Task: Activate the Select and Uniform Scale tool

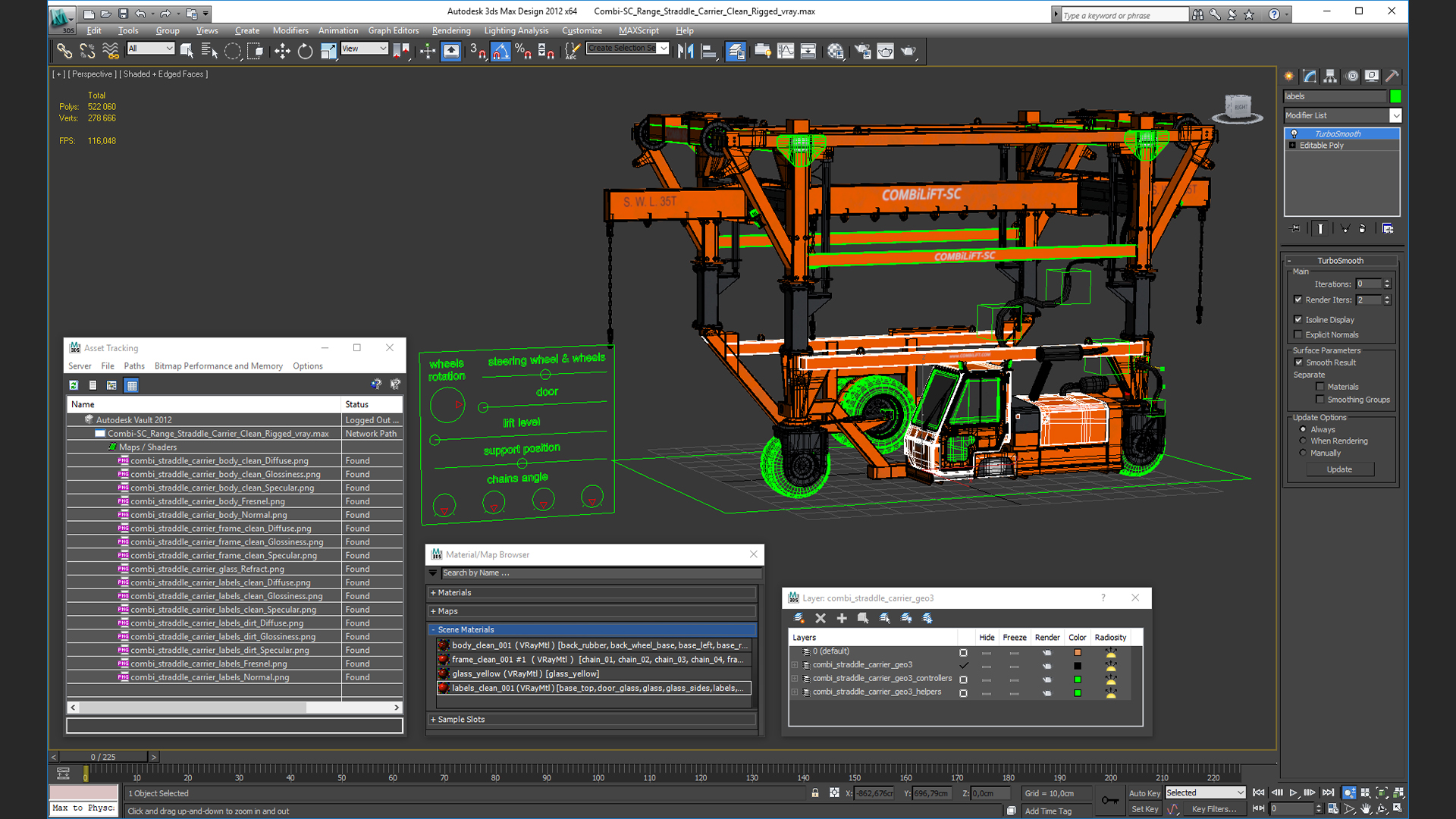Action: click(328, 51)
